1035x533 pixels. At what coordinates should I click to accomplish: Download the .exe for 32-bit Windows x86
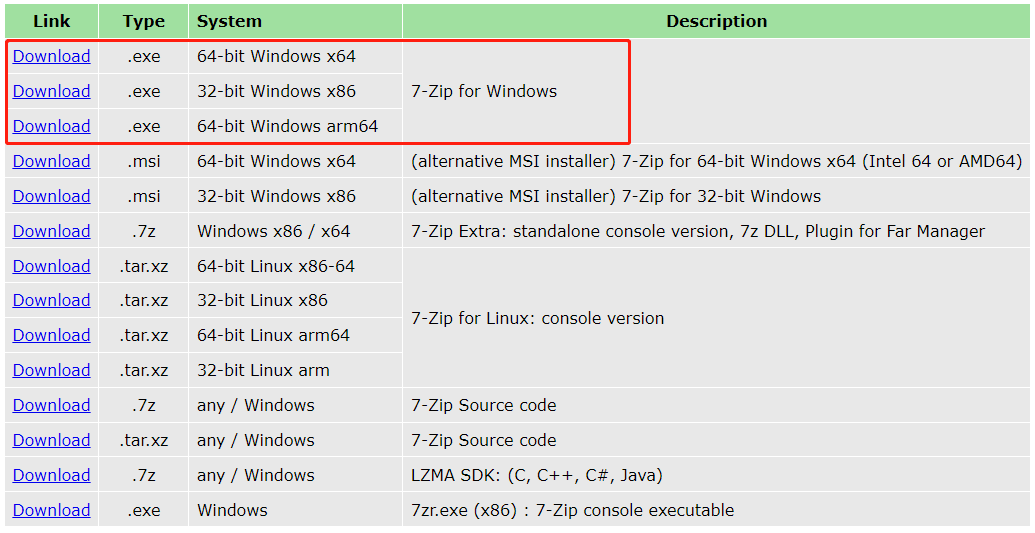51,91
